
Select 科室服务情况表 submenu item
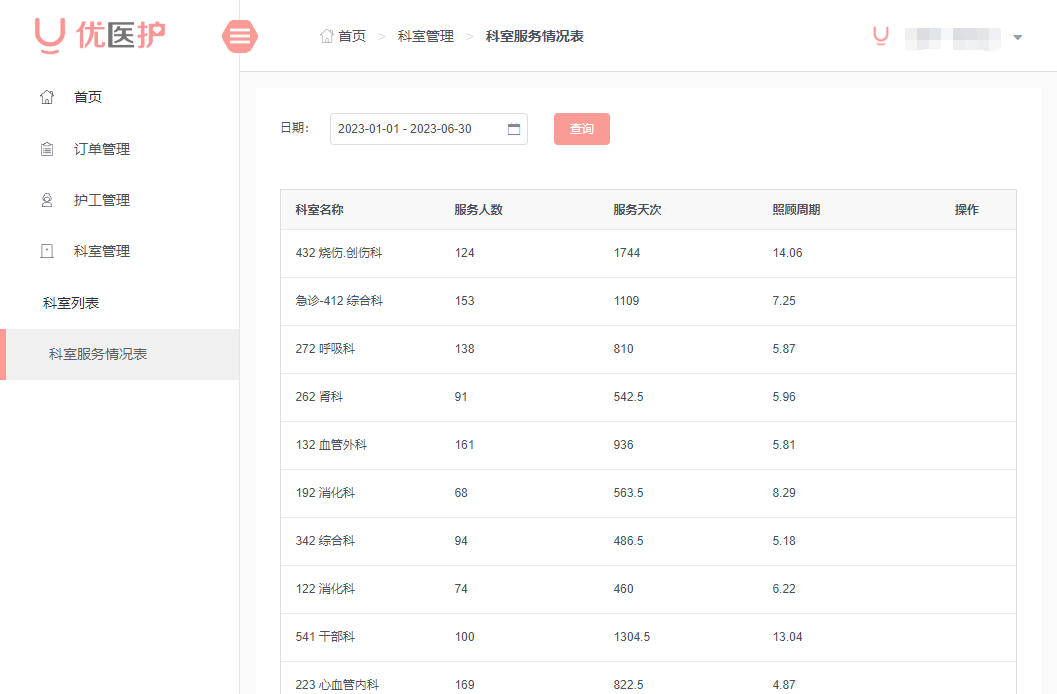(119, 354)
